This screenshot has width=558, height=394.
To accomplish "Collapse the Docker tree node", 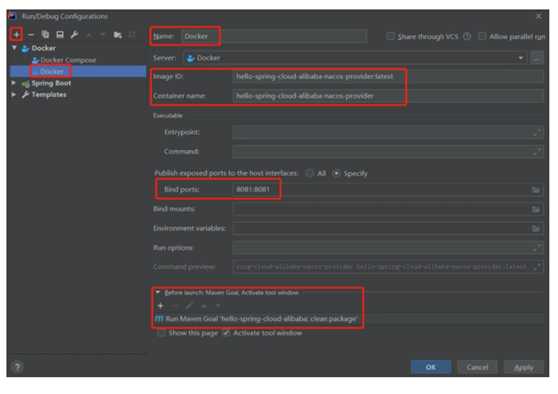I will pyautogui.click(x=14, y=48).
